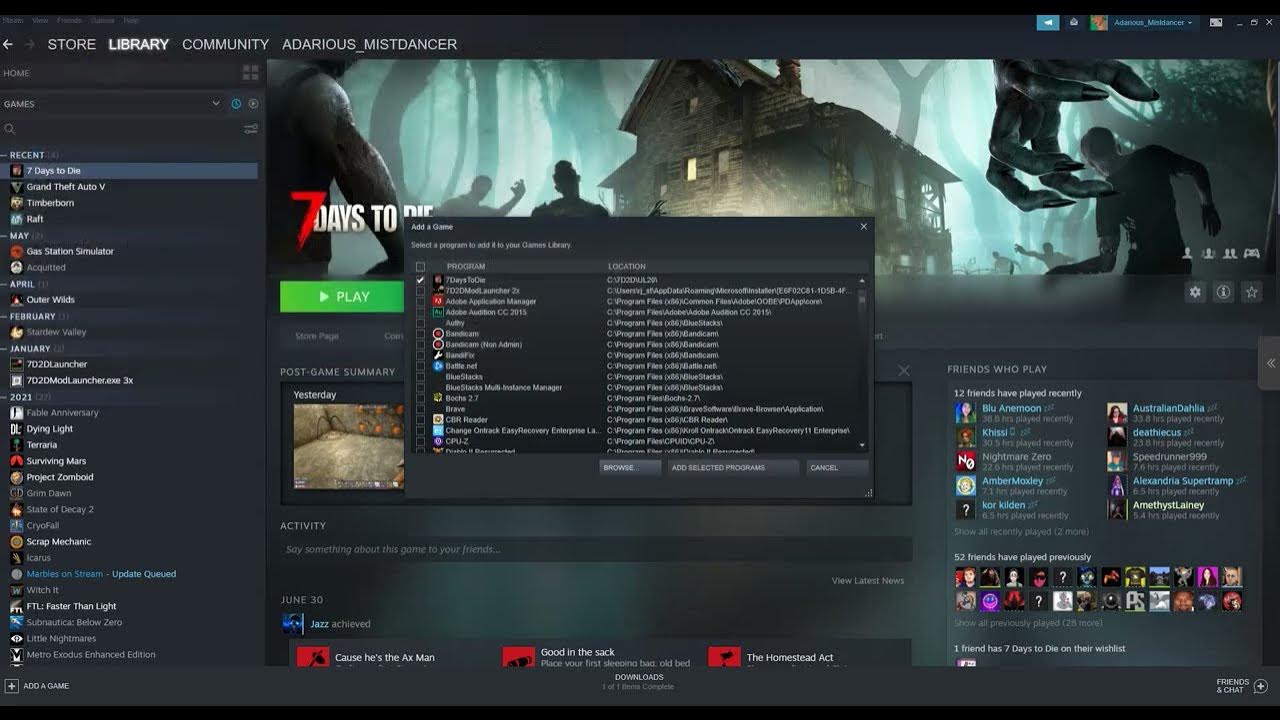Click the recent activity clock icon in GAMES bar

236,104
